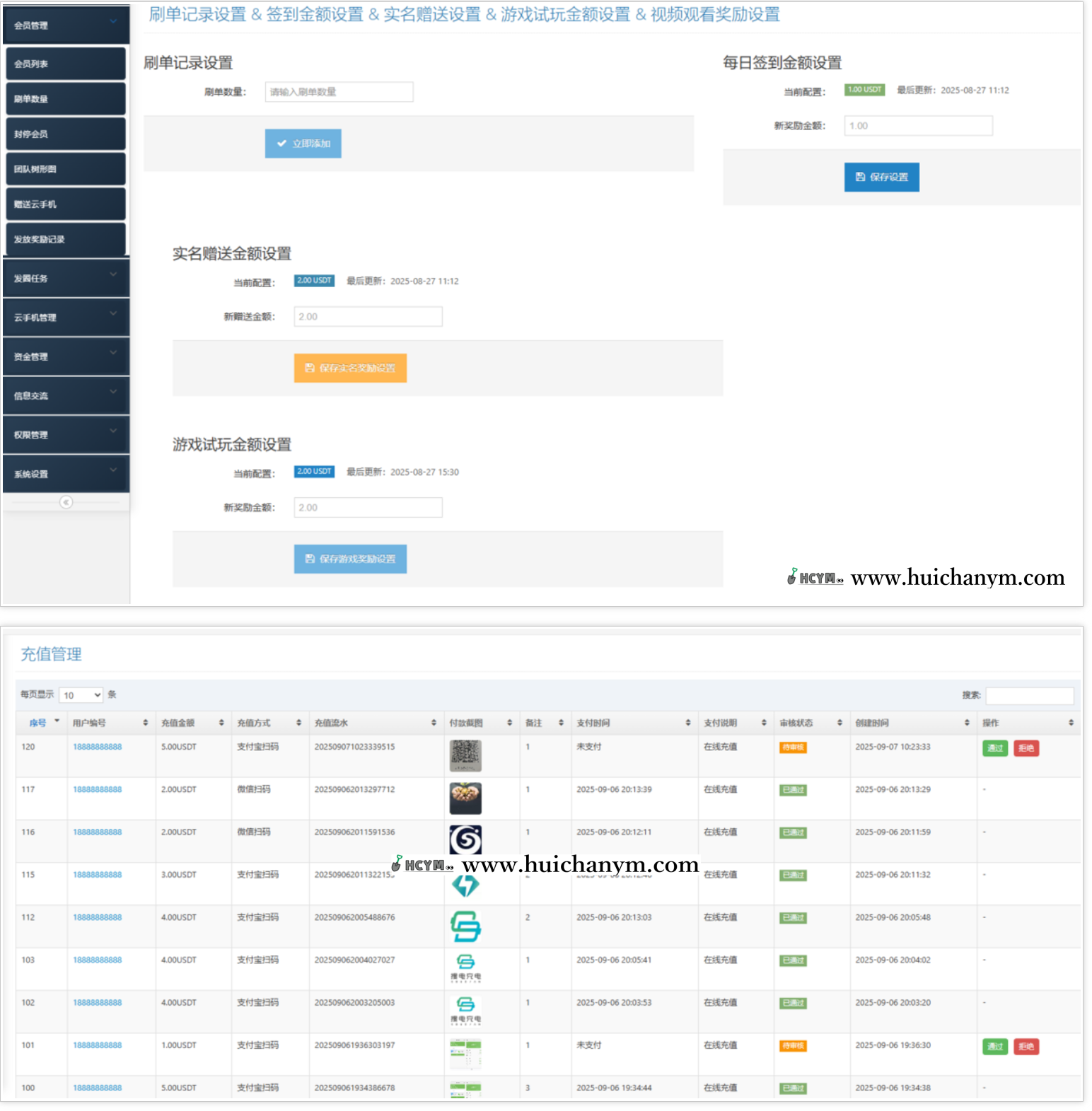The width and height of the screenshot is (1092, 1111).
Task: Open the 每页显示 rows-per-page dropdown
Action: coord(81,695)
